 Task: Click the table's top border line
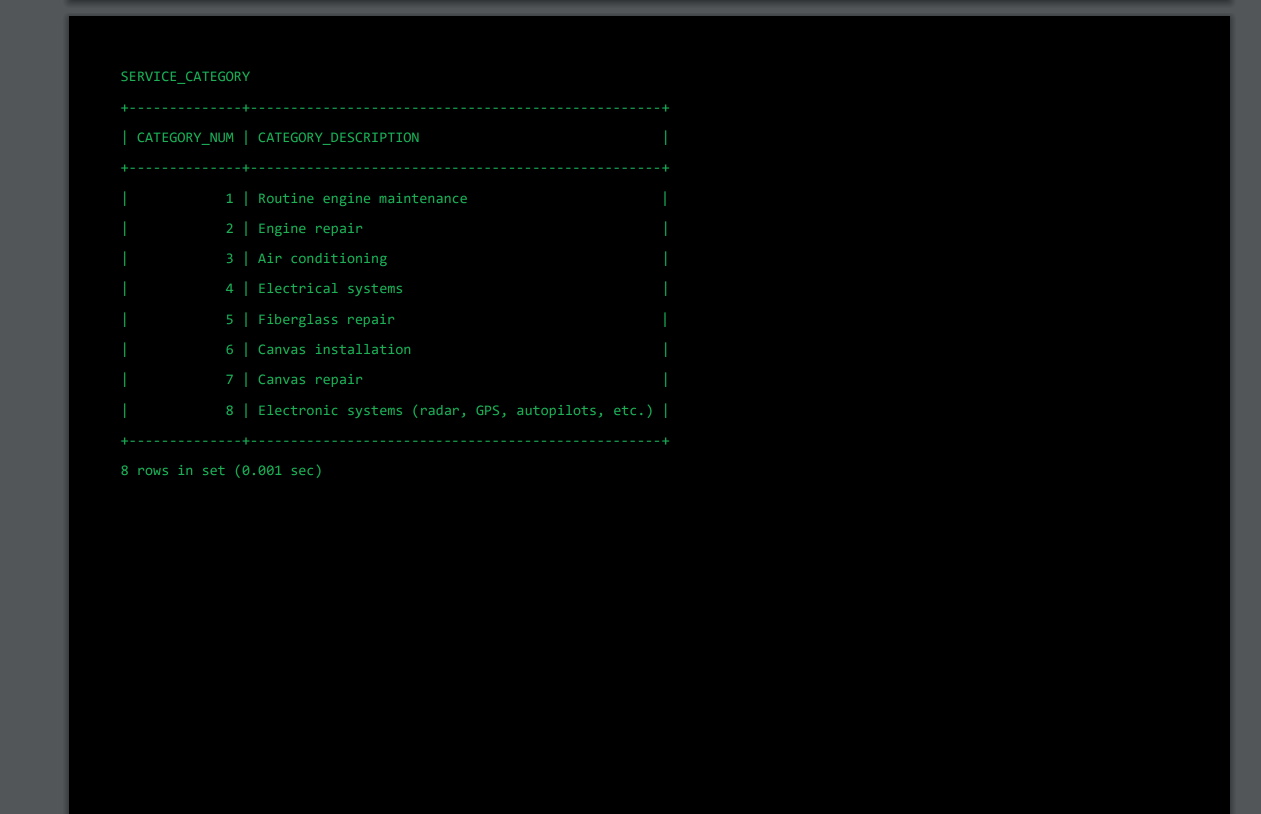pyautogui.click(x=393, y=107)
